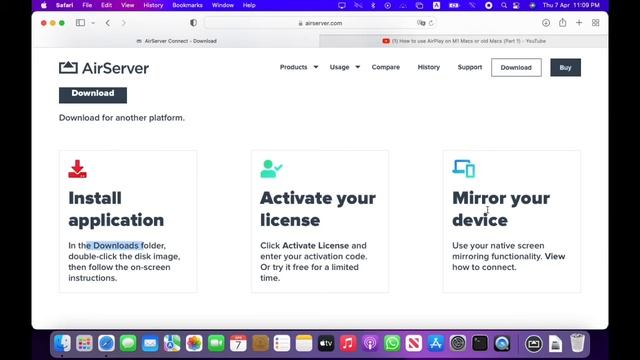Screen dimensions: 640x360
Task: Open the Share button in Safari
Action: click(x=562, y=22)
